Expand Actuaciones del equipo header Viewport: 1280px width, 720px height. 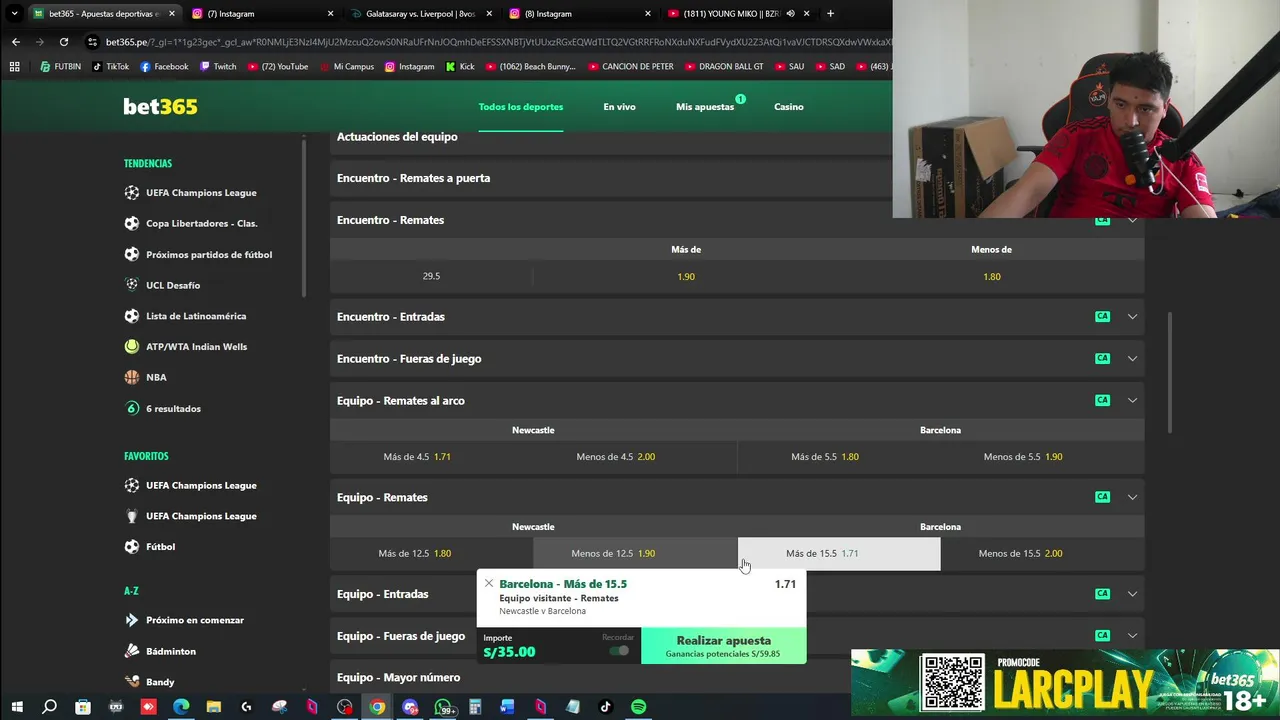pos(611,137)
